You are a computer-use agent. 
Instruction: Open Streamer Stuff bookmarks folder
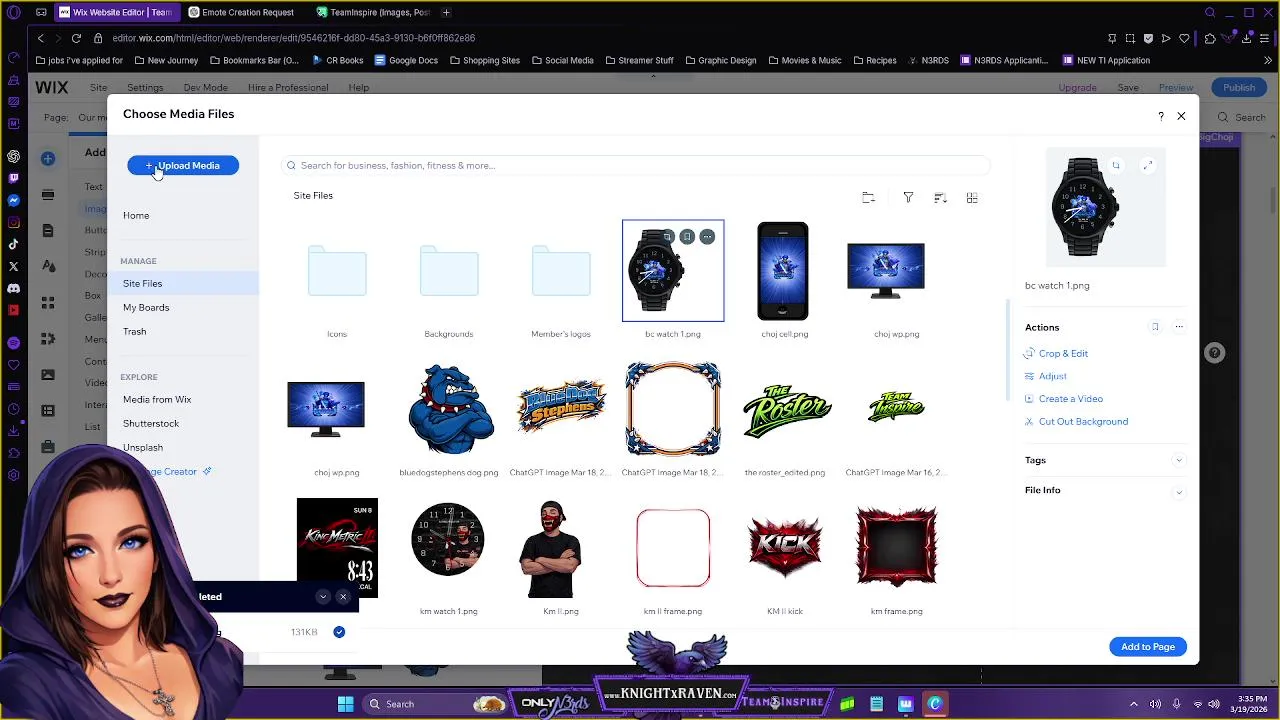pyautogui.click(x=638, y=60)
